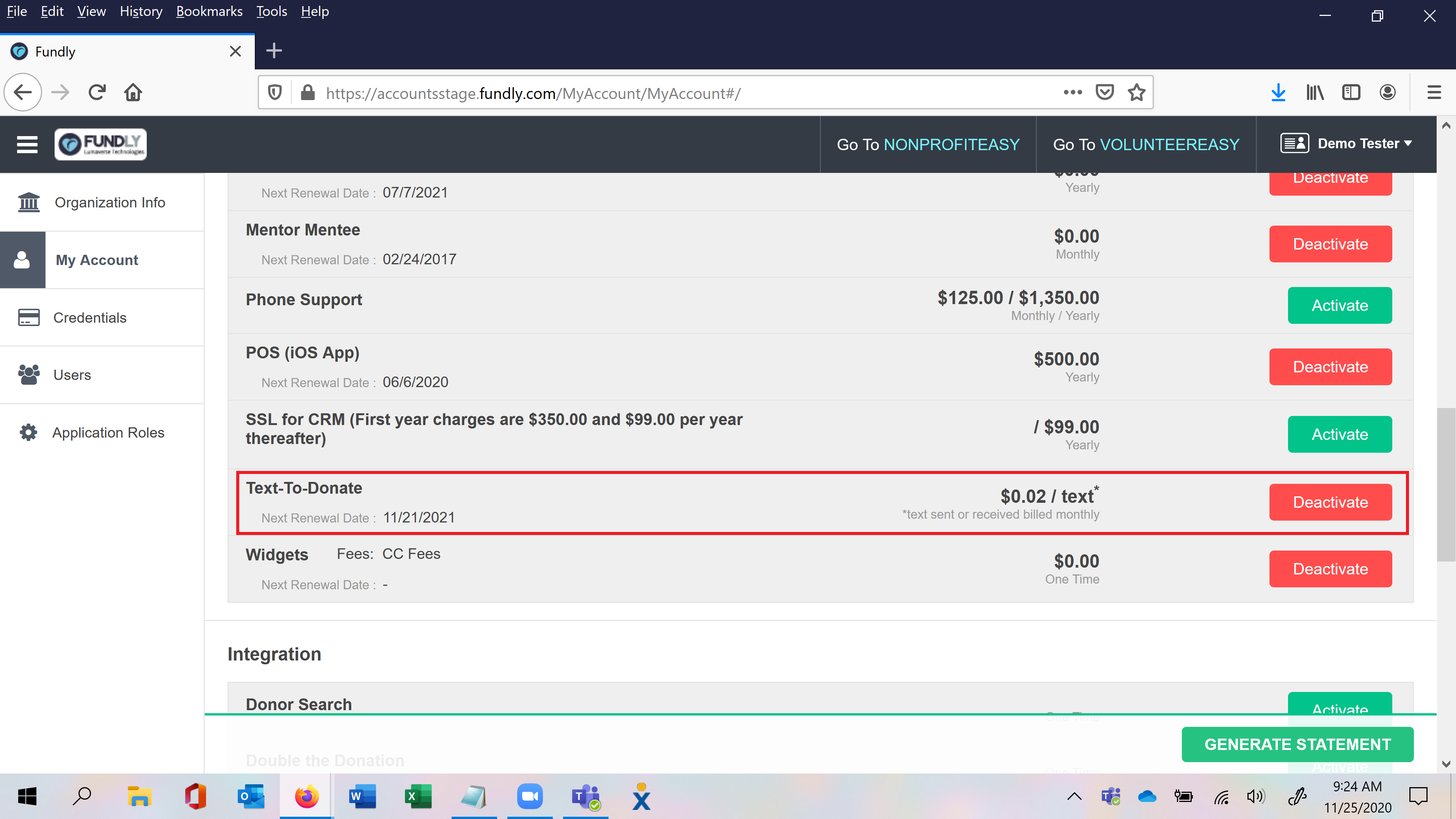Open the File menu

(16, 11)
